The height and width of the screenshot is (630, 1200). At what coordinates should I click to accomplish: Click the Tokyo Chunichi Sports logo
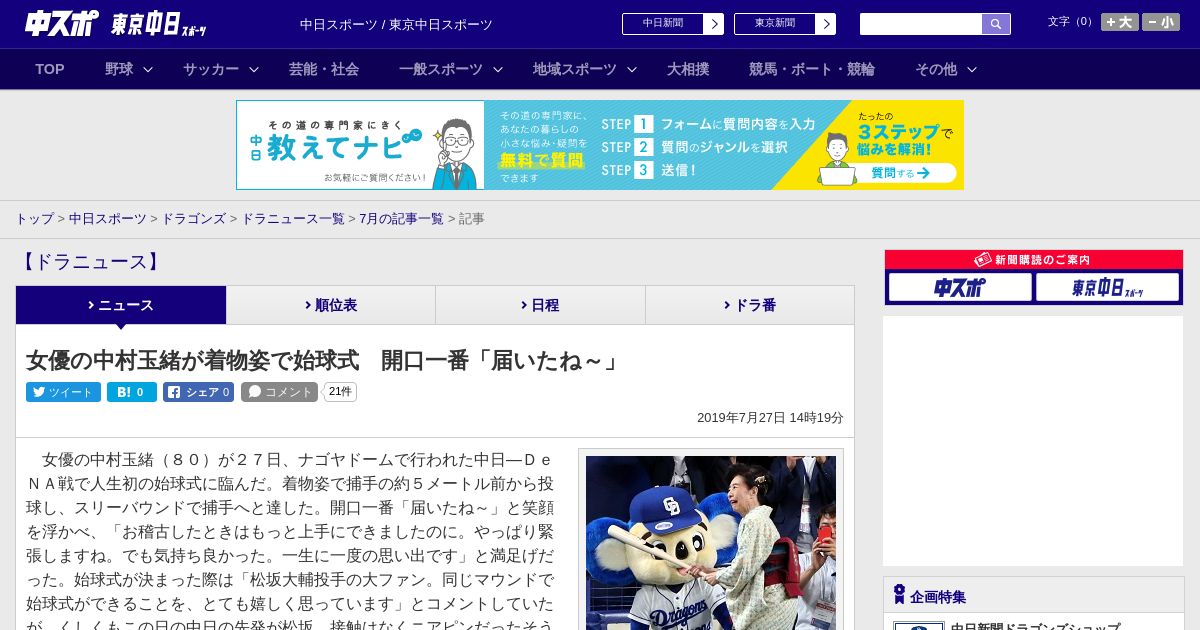159,25
